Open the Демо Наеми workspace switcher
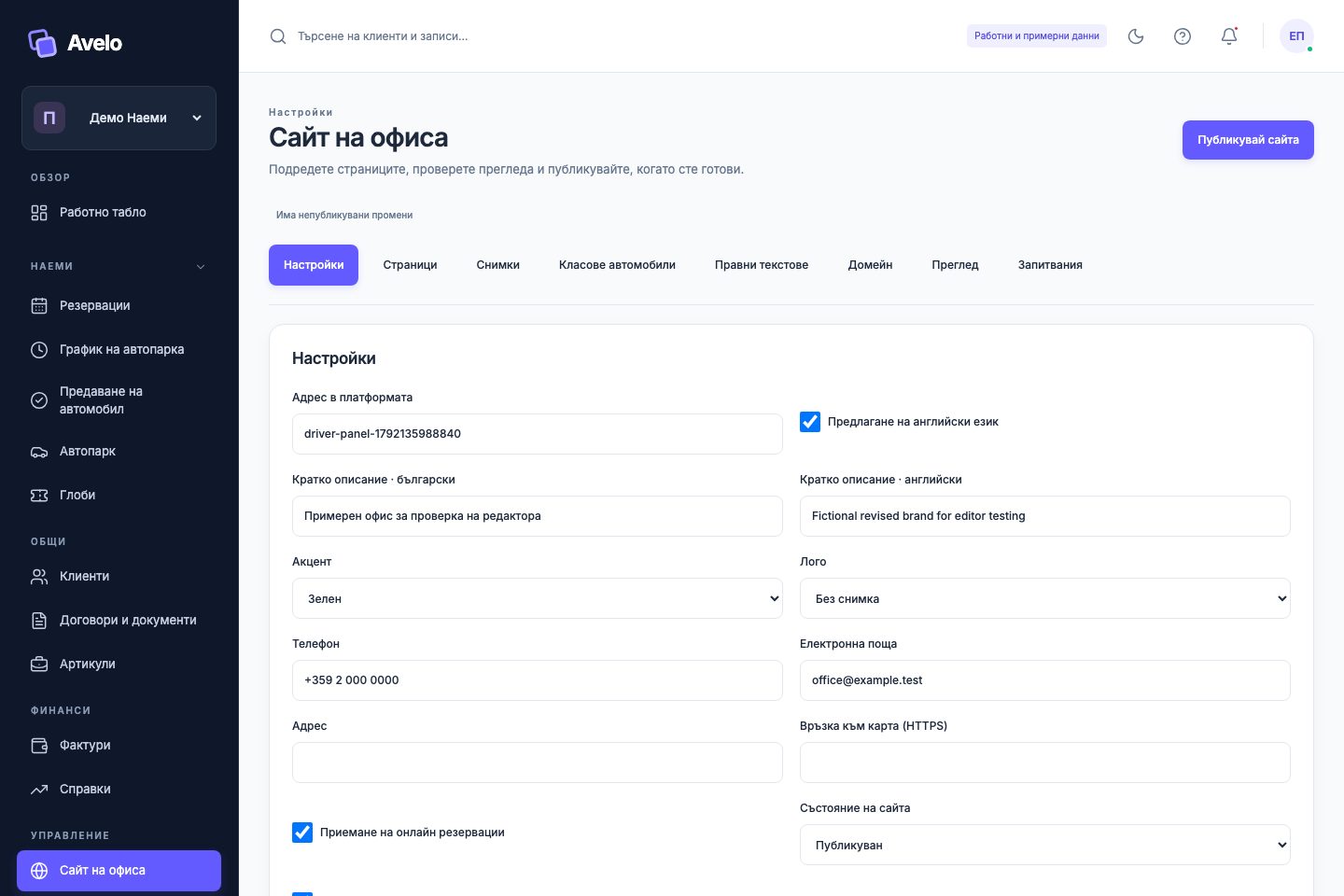 (x=119, y=119)
